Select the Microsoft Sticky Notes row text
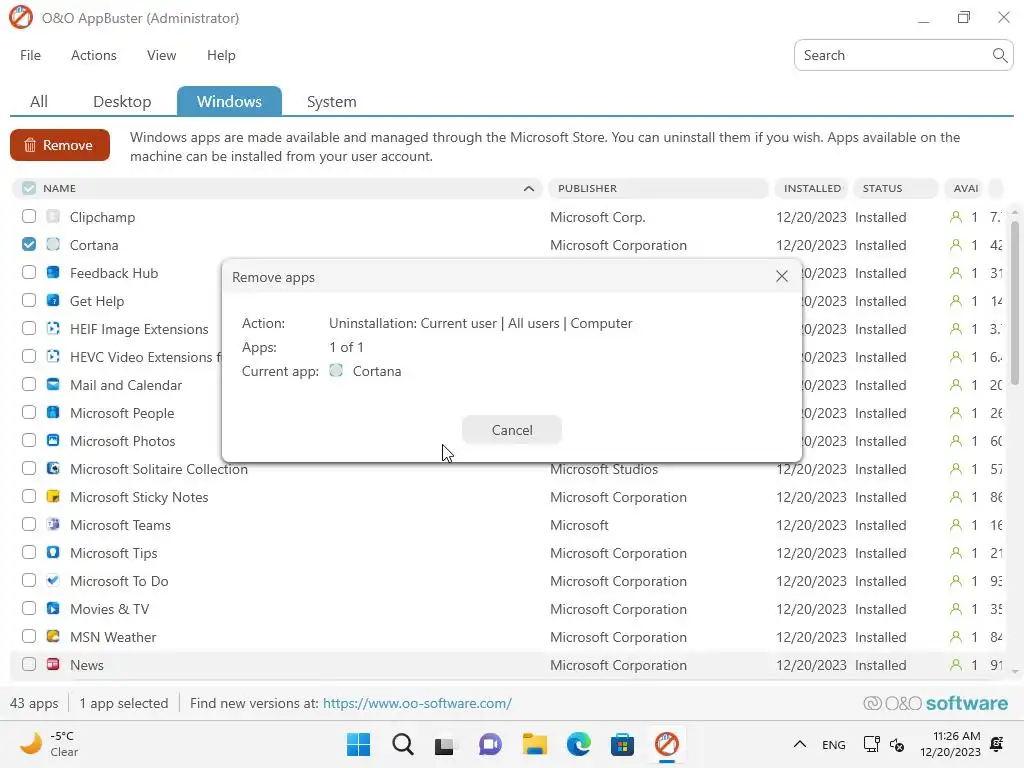 click(x=139, y=497)
